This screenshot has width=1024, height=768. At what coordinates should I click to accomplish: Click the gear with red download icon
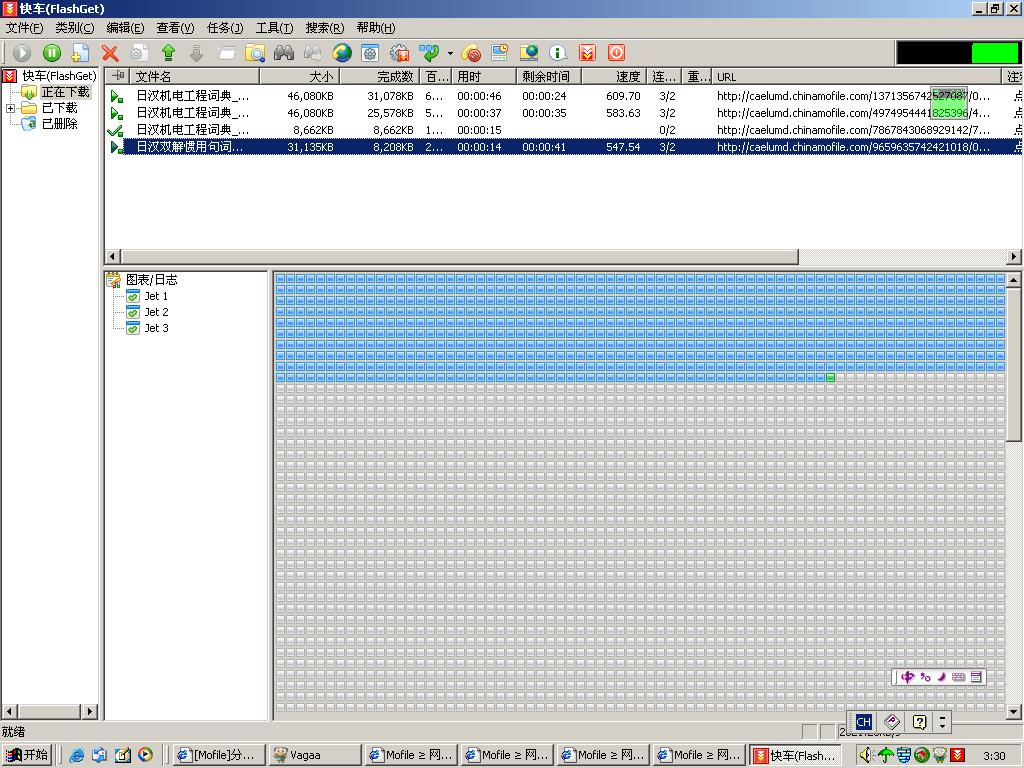click(399, 53)
